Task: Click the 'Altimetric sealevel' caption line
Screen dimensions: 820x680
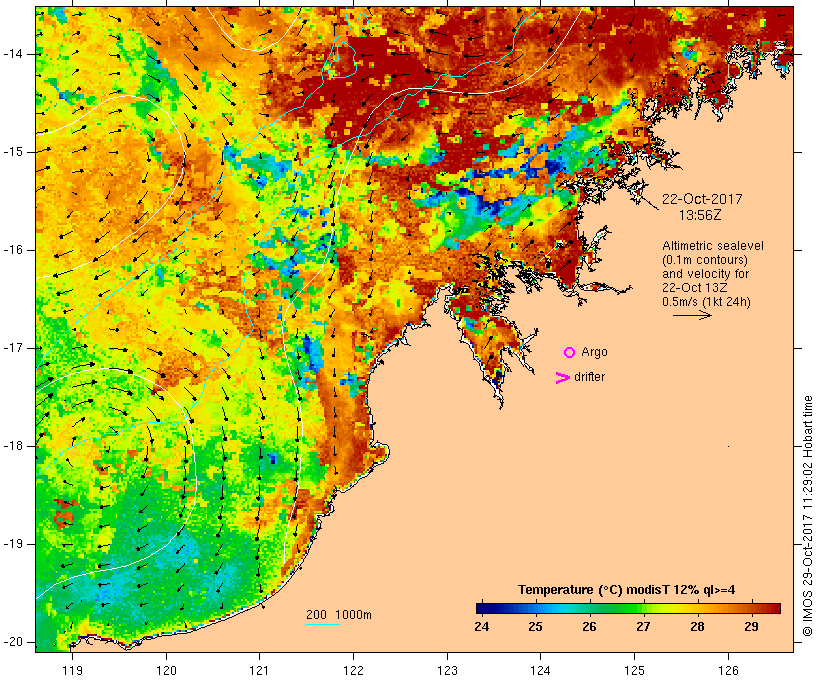Action: [x=713, y=246]
